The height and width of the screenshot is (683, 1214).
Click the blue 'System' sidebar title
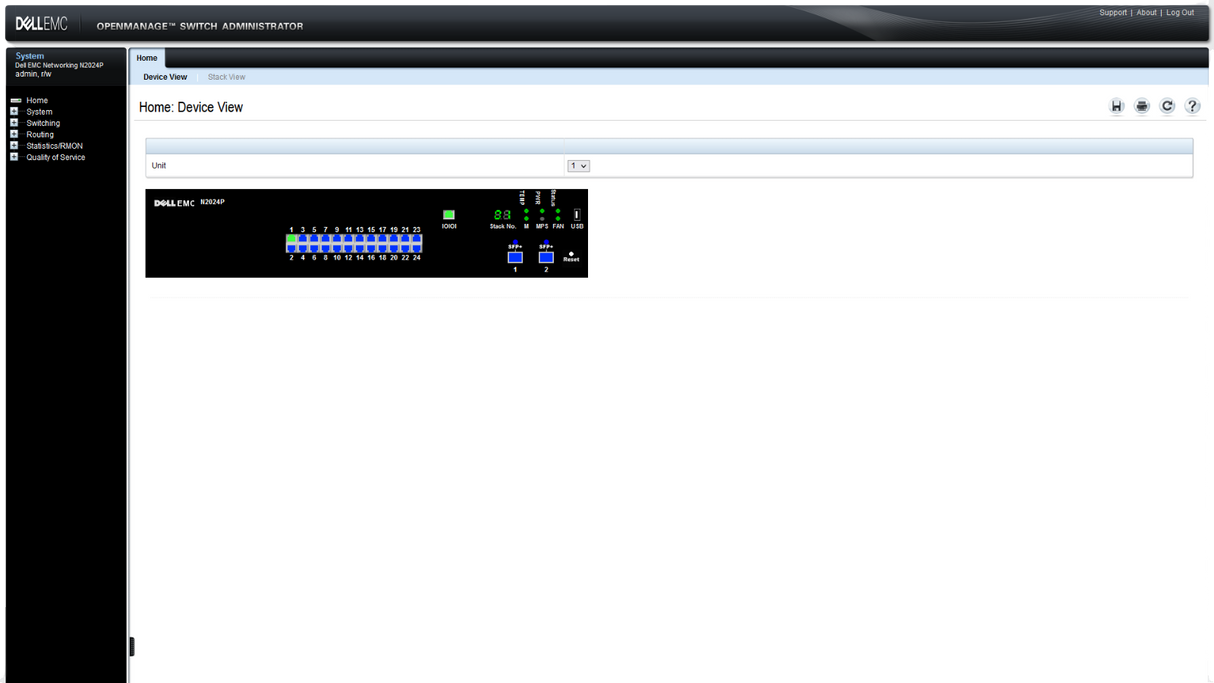pos(30,56)
